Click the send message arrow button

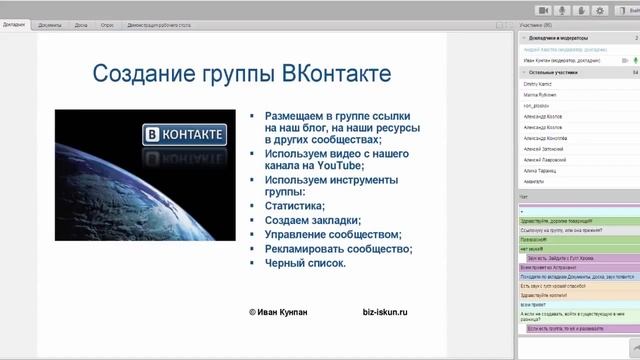click(635, 348)
